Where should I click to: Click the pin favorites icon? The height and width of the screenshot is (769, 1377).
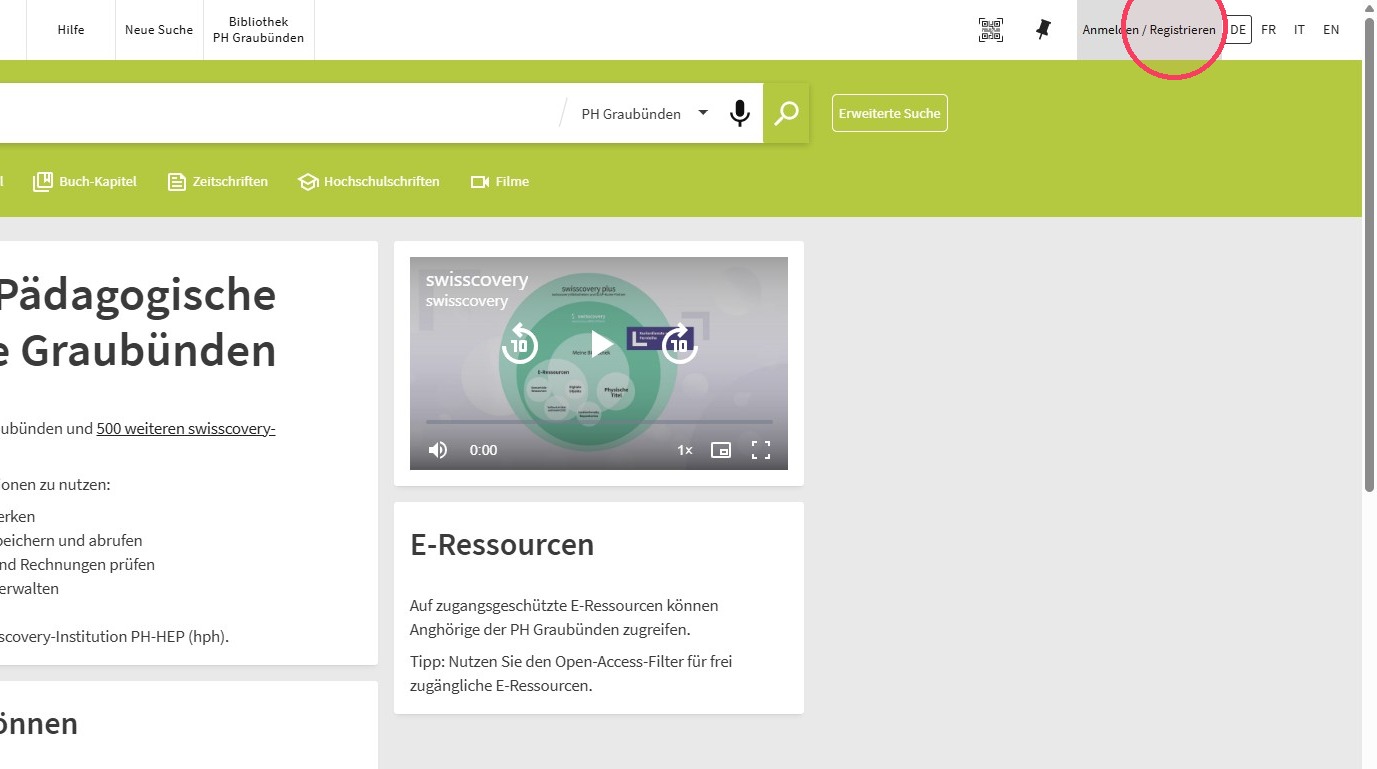point(1043,30)
